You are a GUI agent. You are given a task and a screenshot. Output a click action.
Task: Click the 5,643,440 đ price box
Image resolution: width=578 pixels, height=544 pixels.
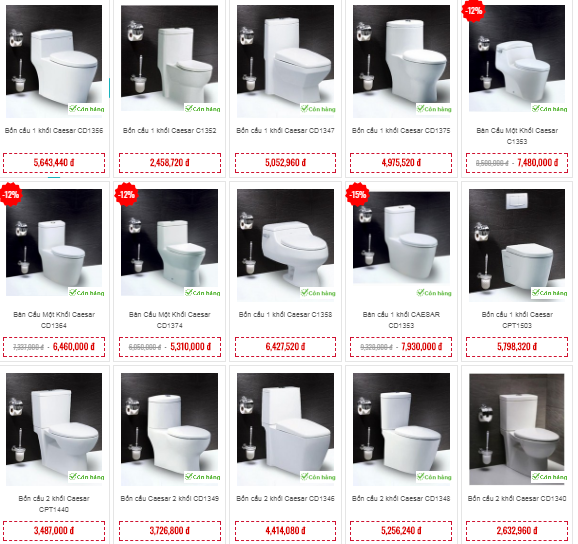[x=54, y=163]
